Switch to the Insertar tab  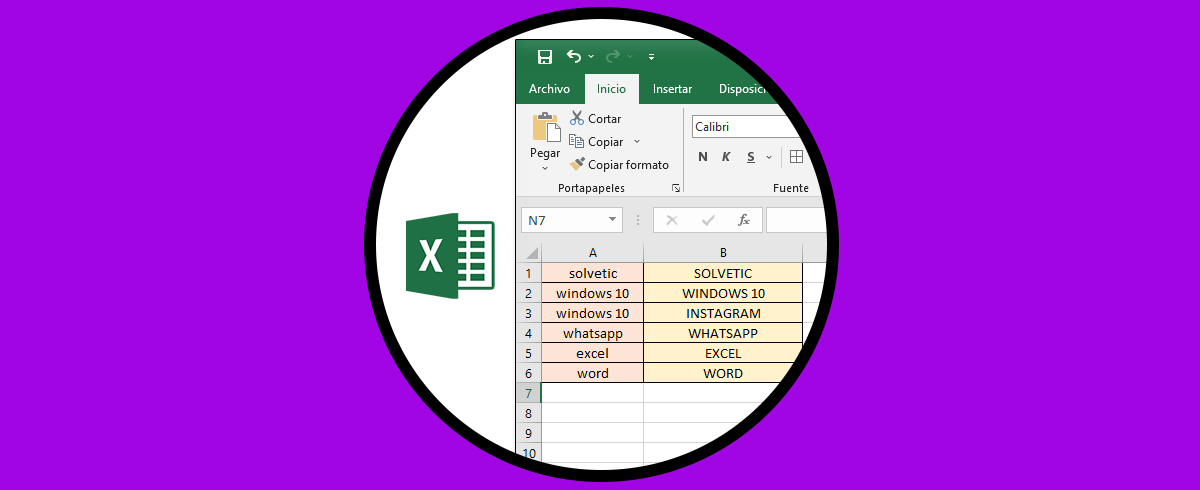coord(672,89)
